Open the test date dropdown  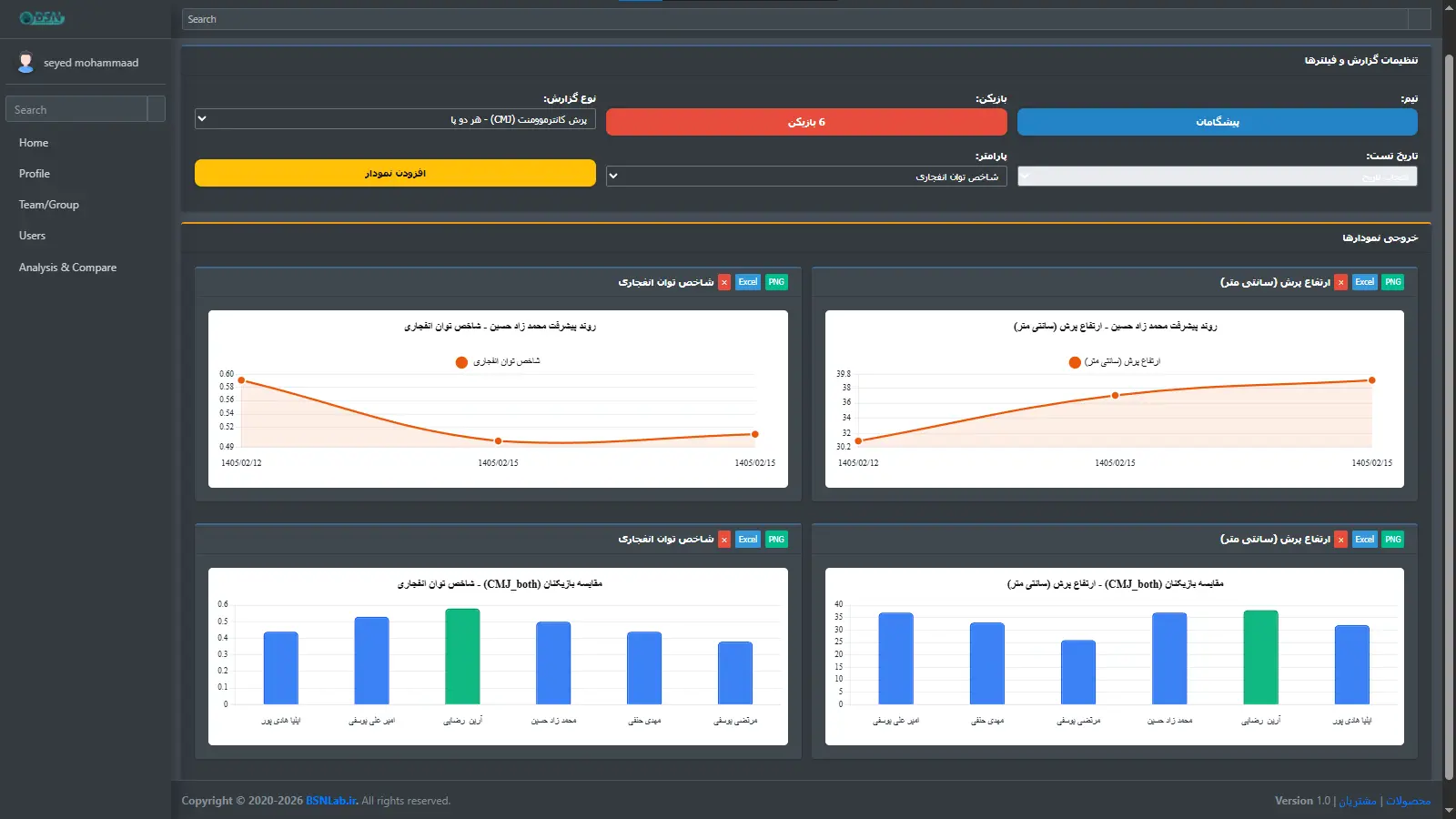click(1217, 177)
